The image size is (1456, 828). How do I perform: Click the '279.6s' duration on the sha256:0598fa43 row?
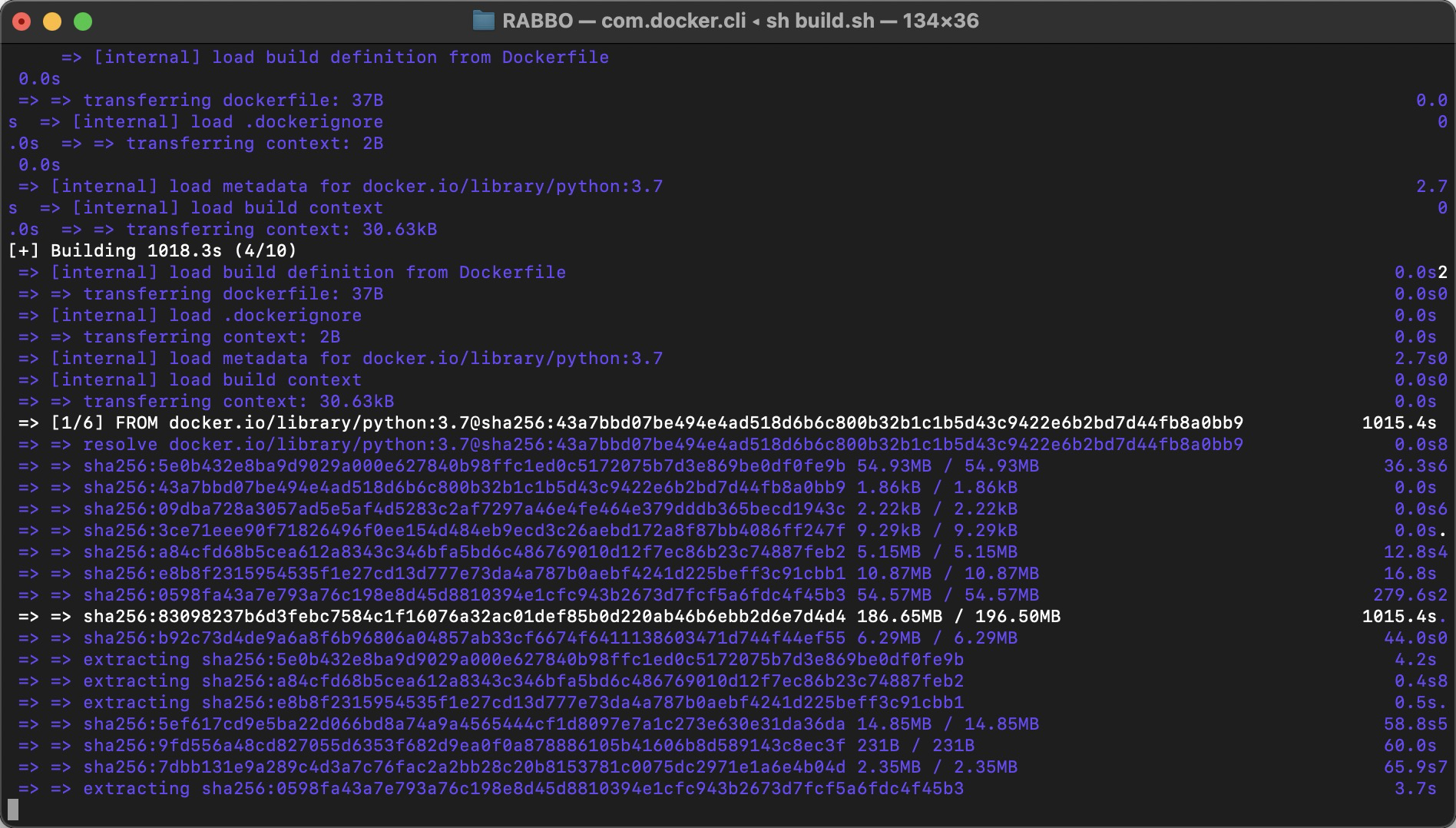1404,595
